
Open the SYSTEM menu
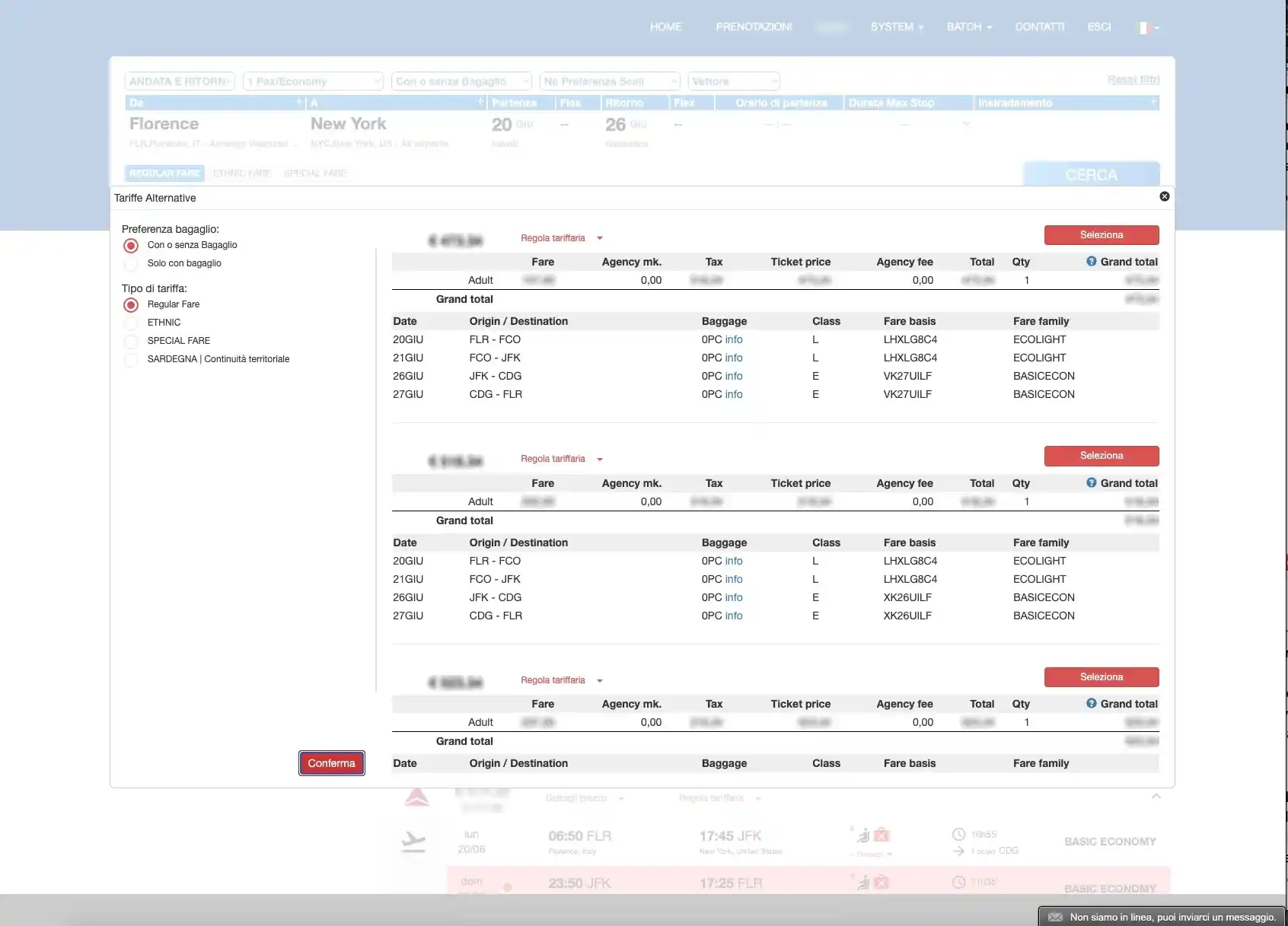click(896, 27)
